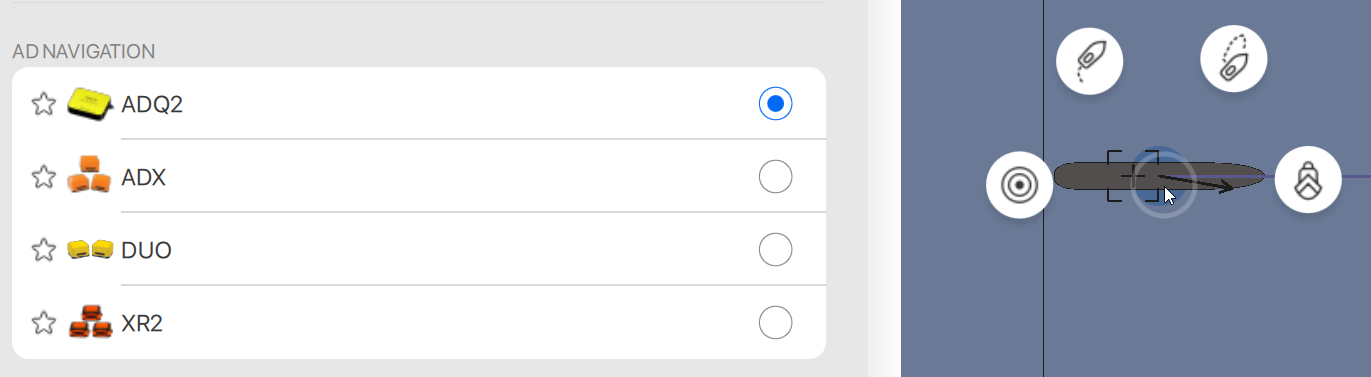Viewport: 1371px width, 377px height.
Task: Click the solid boat heading icon
Action: 1090,61
